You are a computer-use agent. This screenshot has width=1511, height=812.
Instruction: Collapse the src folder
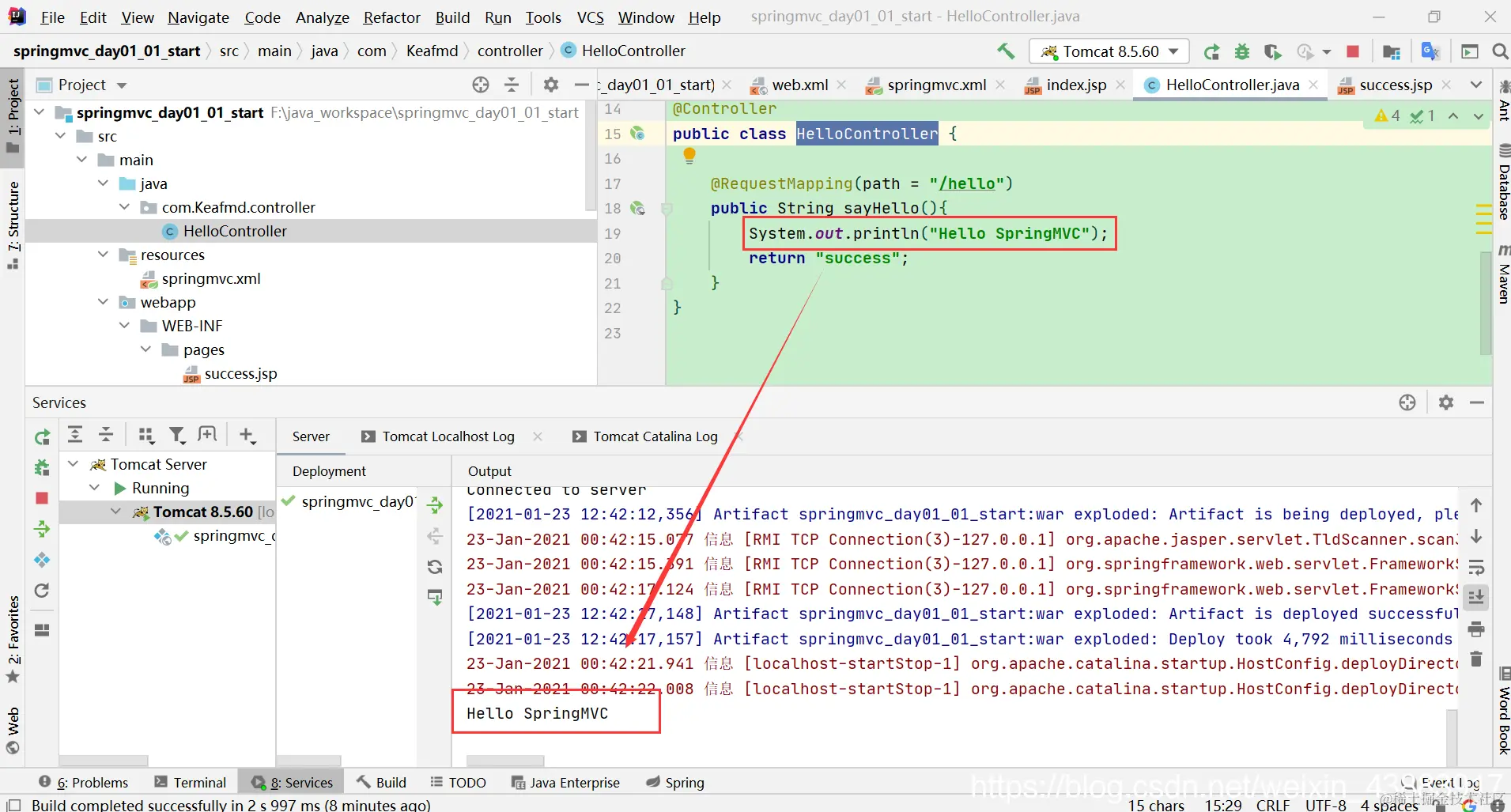[x=61, y=136]
